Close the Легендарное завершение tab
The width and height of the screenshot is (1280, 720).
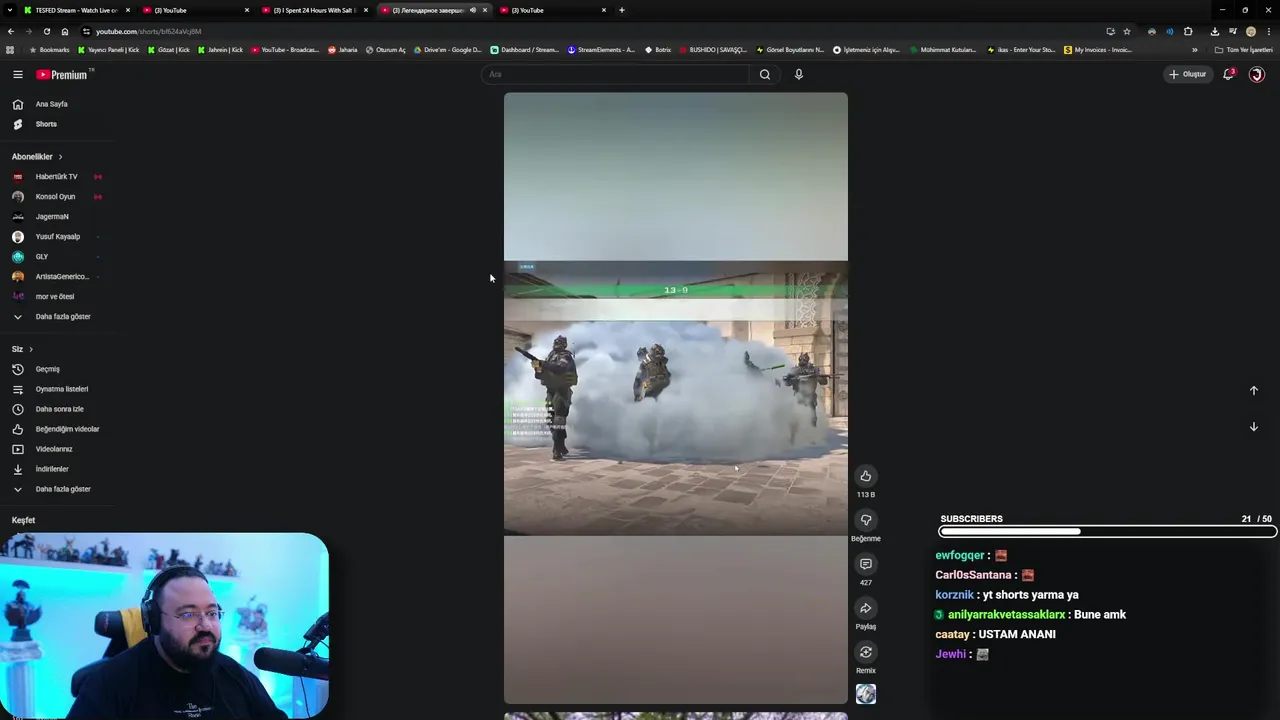[x=485, y=10]
